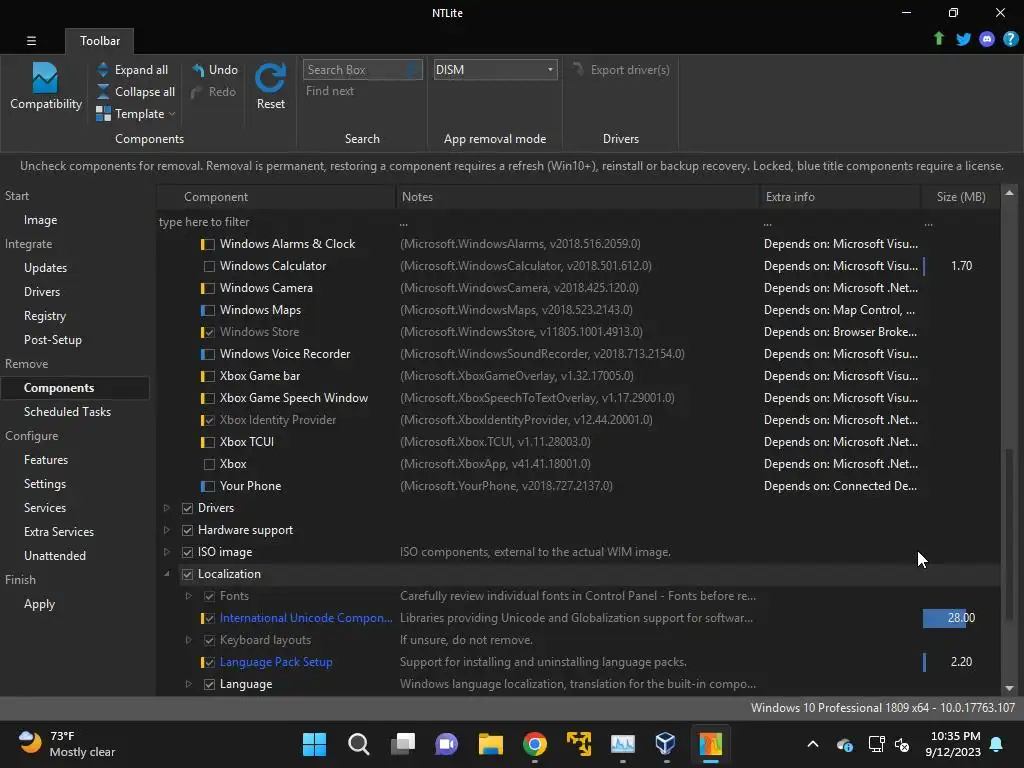1024x768 pixels.
Task: Click the Export driver(s) icon
Action: 577,69
